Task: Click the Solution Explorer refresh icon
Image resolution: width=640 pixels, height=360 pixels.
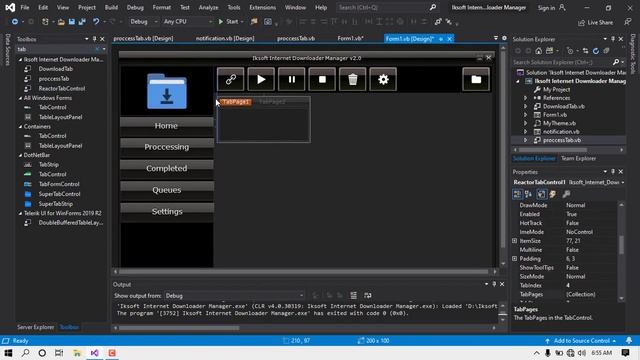Action: coord(596,51)
